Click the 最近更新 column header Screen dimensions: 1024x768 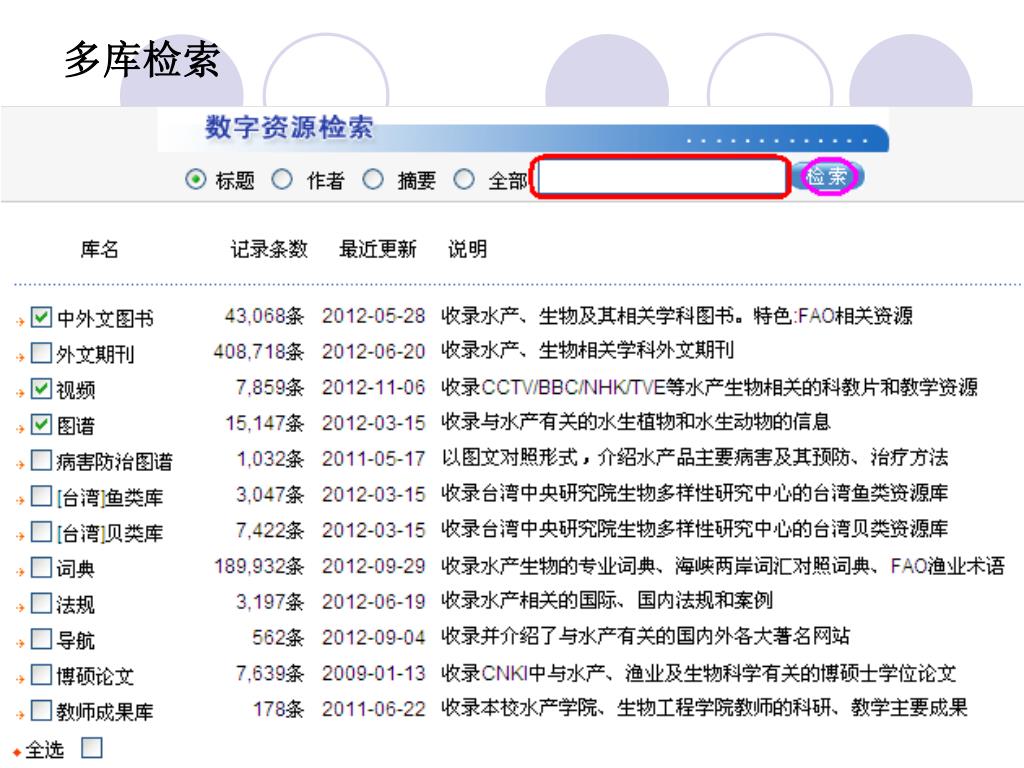[377, 249]
